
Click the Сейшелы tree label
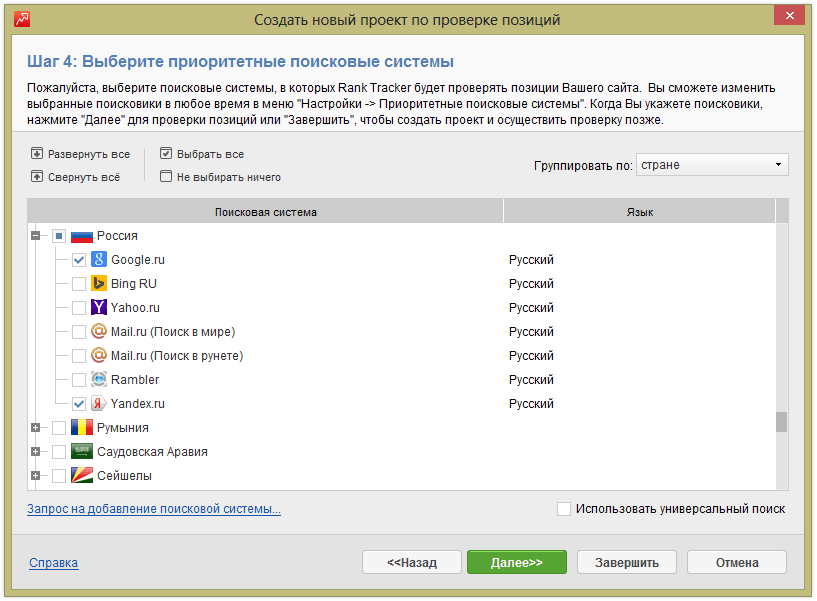(124, 475)
